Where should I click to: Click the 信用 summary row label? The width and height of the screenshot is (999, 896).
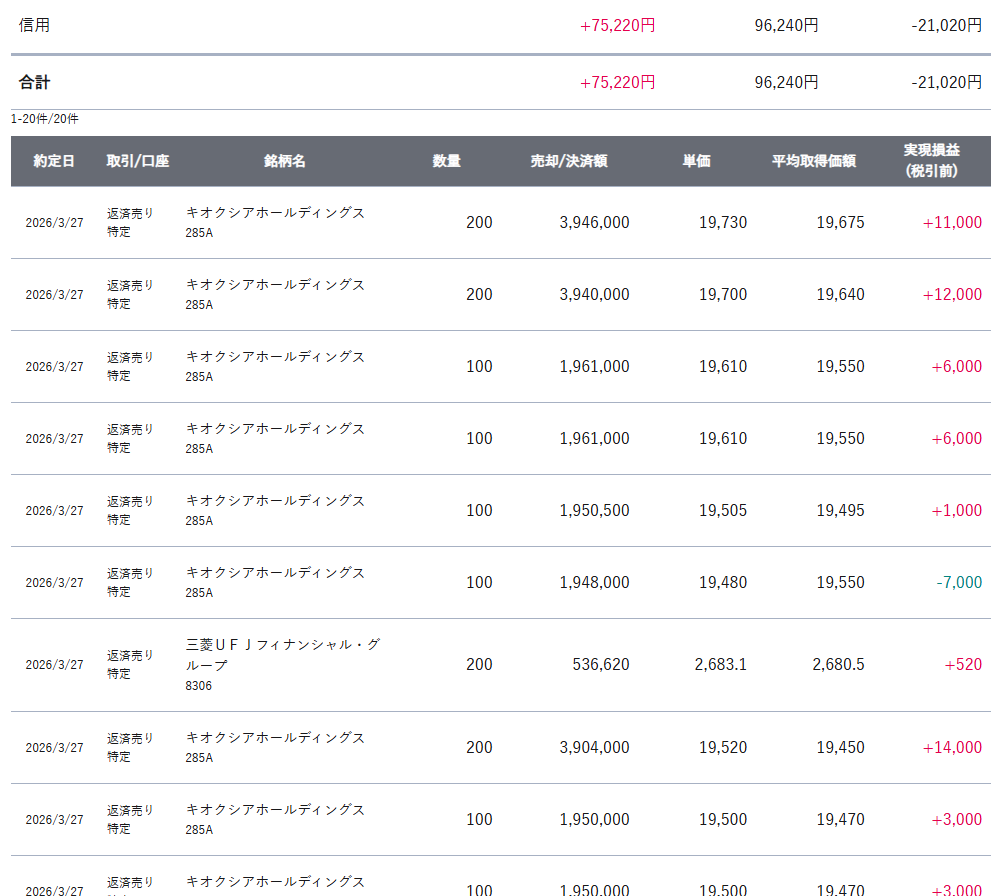34,25
